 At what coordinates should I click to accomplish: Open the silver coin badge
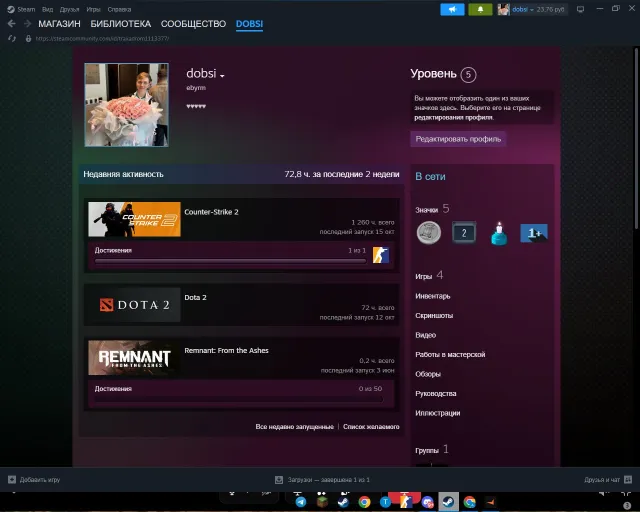pyautogui.click(x=429, y=233)
